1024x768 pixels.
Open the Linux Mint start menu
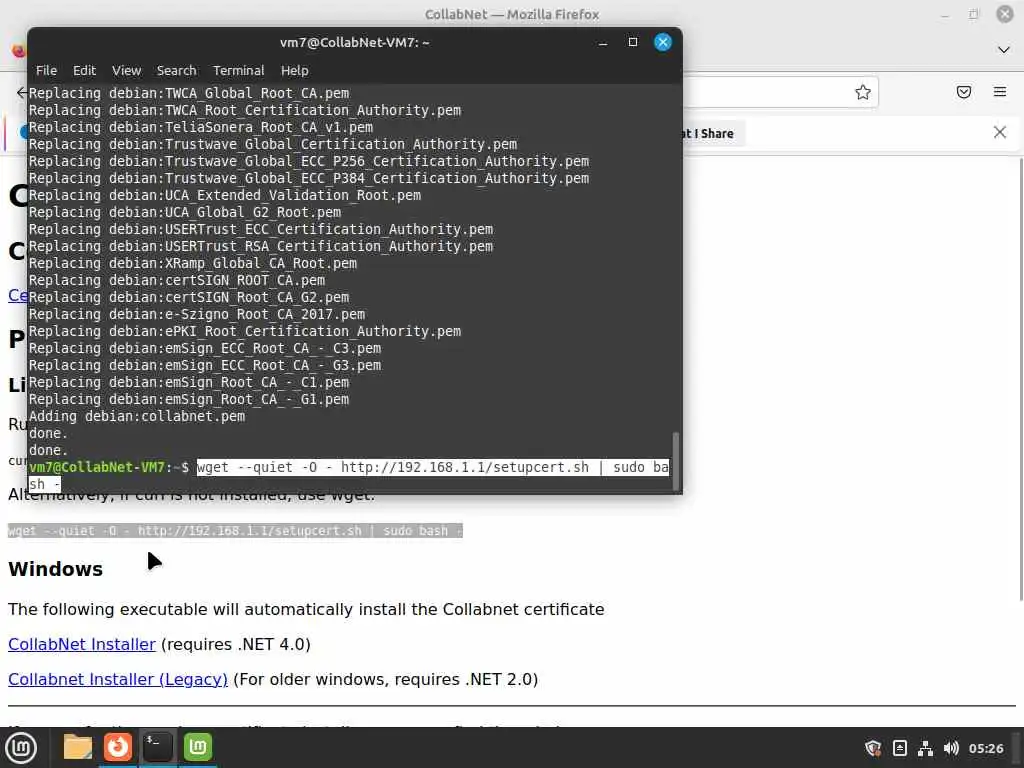(21, 748)
